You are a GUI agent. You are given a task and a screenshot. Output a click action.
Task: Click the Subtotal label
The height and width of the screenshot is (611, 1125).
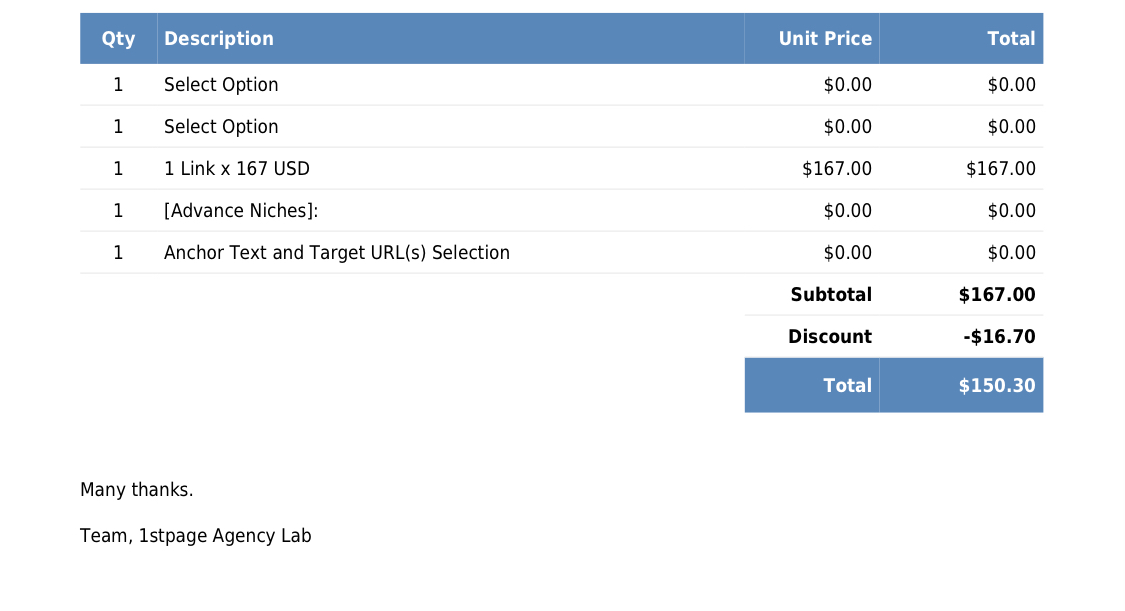pyautogui.click(x=831, y=295)
